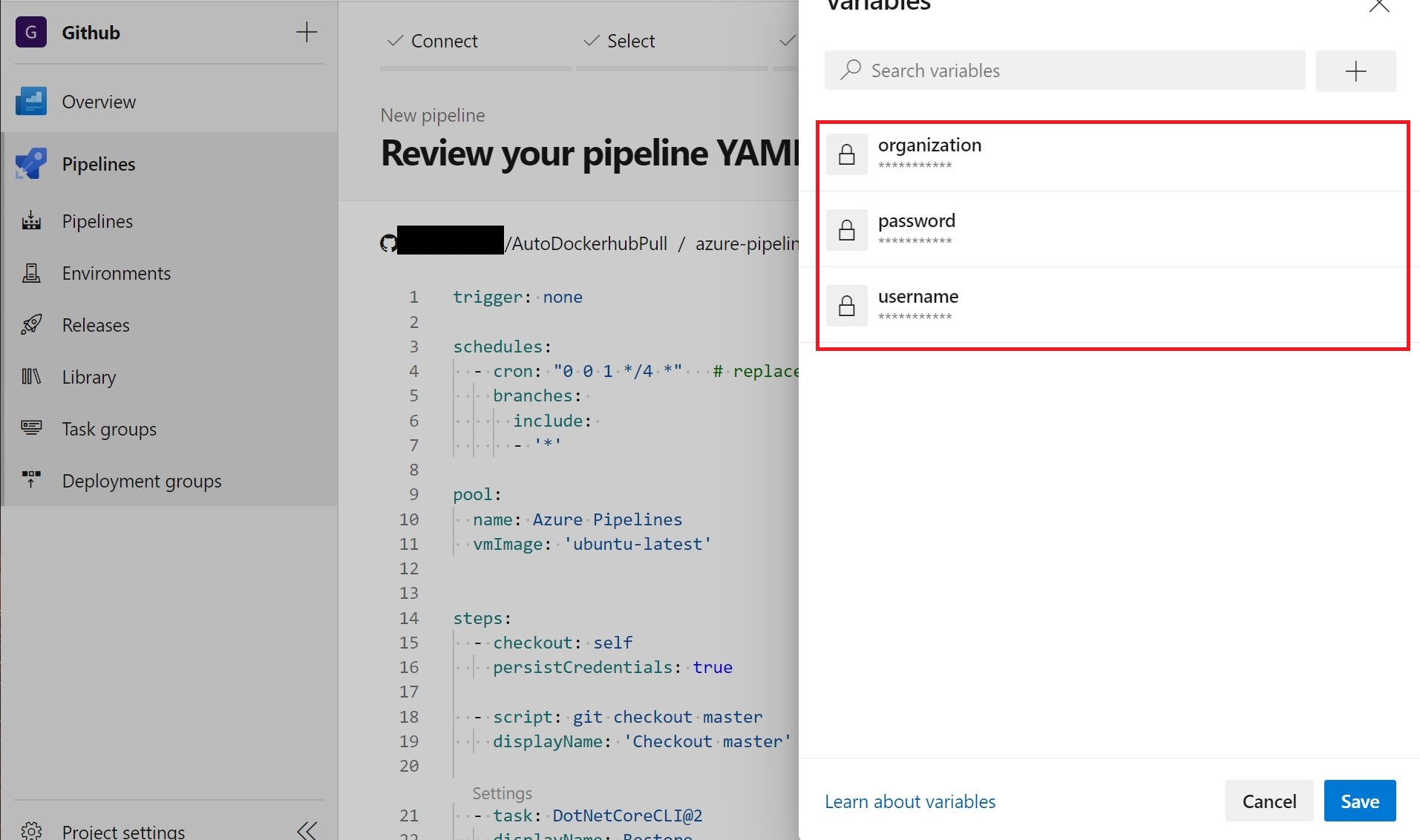Click the 'task: DotNetCoreCLI@2' line
The width and height of the screenshot is (1420, 840).
(588, 816)
